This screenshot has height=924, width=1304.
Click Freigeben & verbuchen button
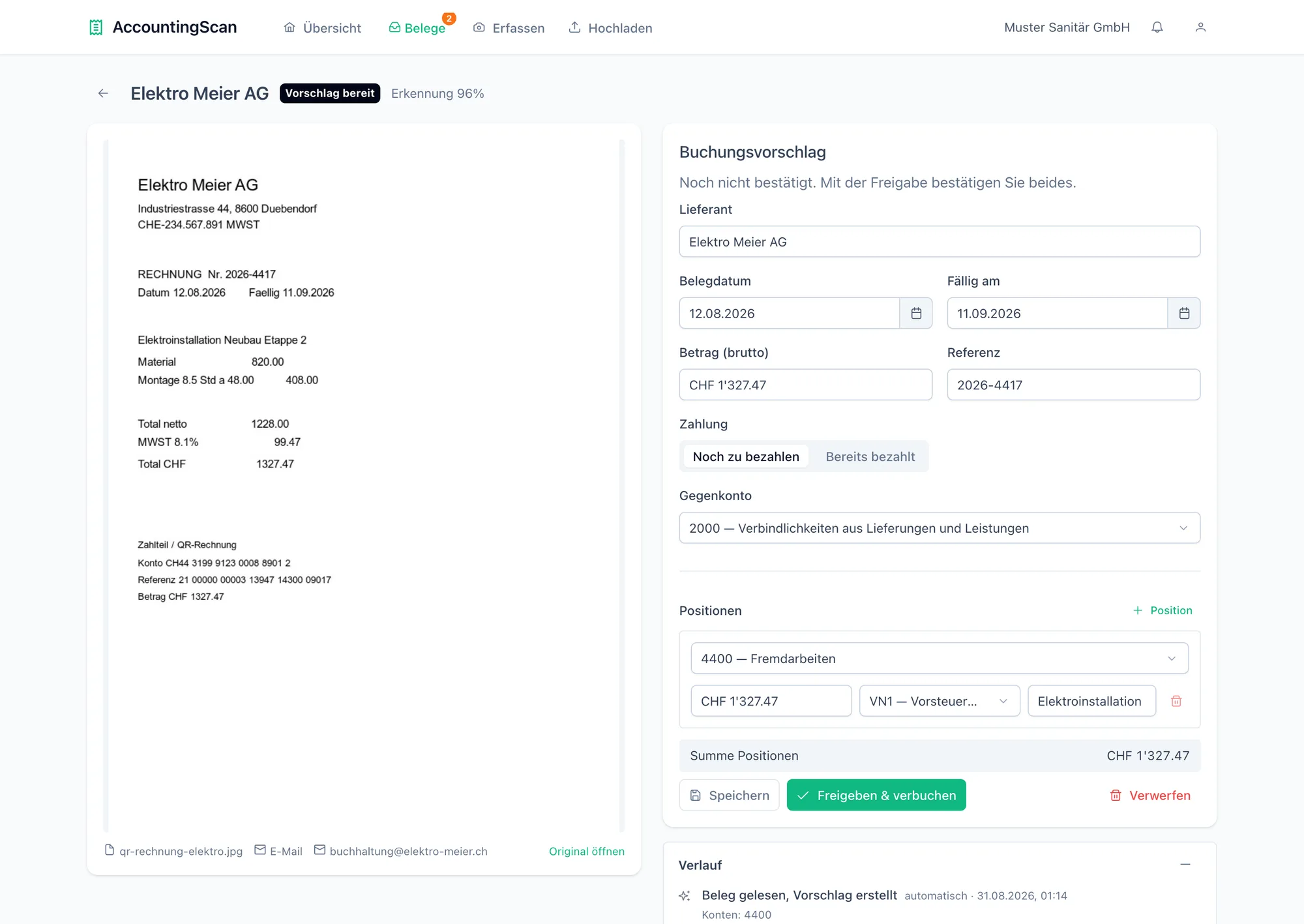(x=876, y=796)
